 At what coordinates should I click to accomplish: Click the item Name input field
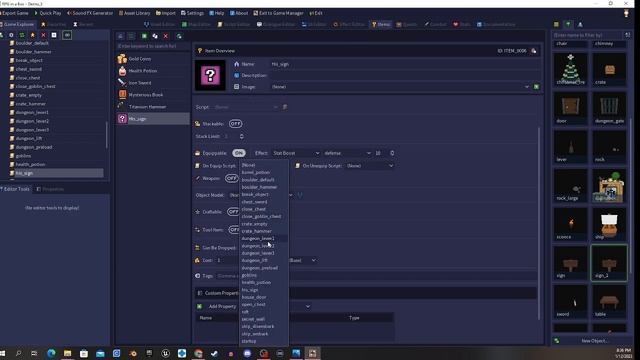[404, 64]
